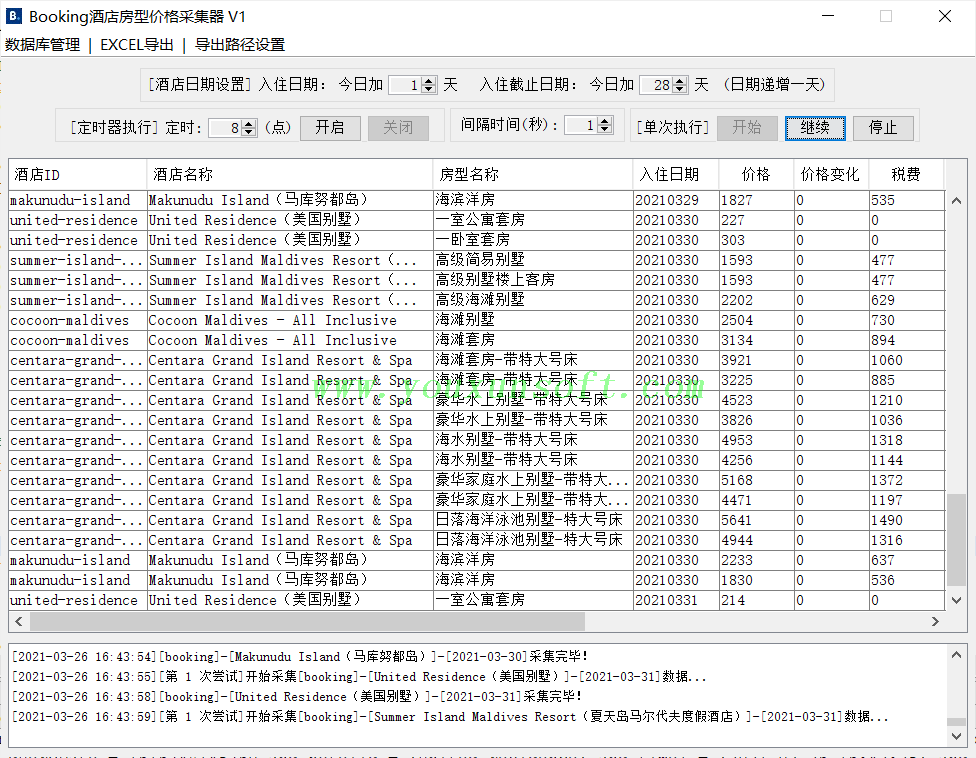Increase the check-in days spinner value

pyautogui.click(x=429, y=80)
